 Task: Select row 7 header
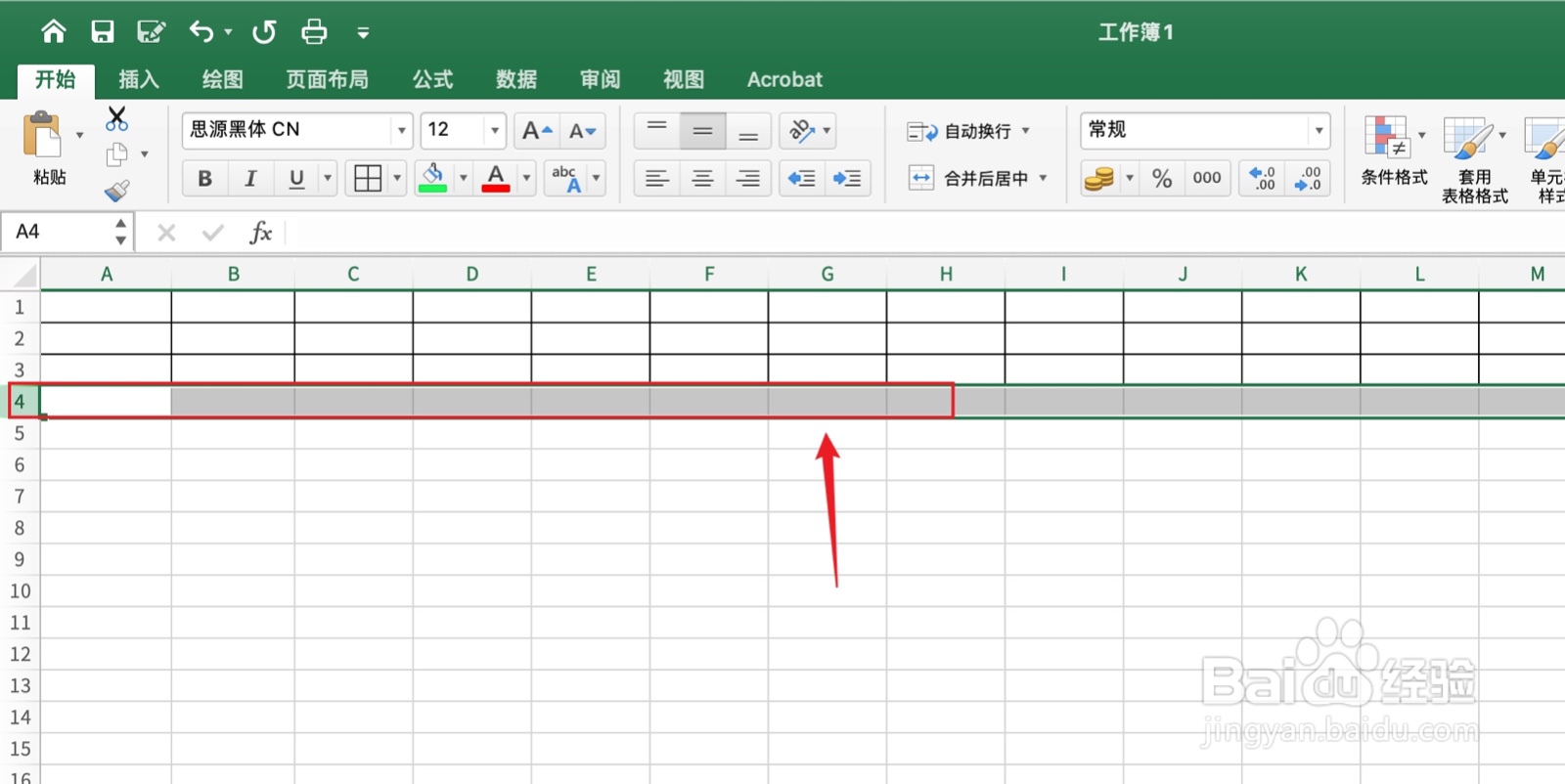pos(20,497)
